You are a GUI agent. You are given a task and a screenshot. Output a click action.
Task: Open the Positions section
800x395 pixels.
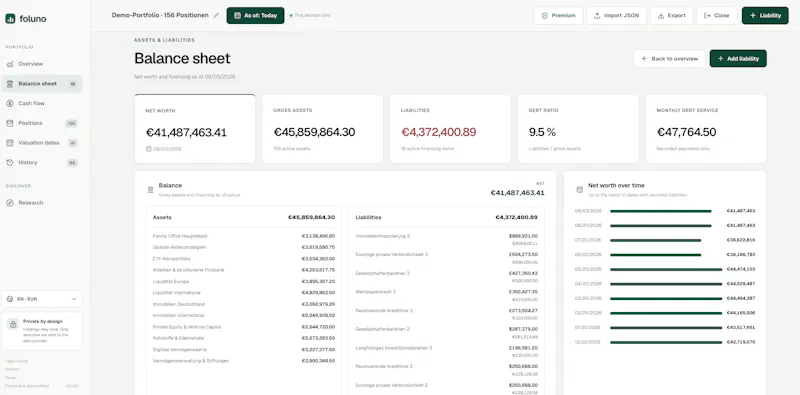click(42, 123)
